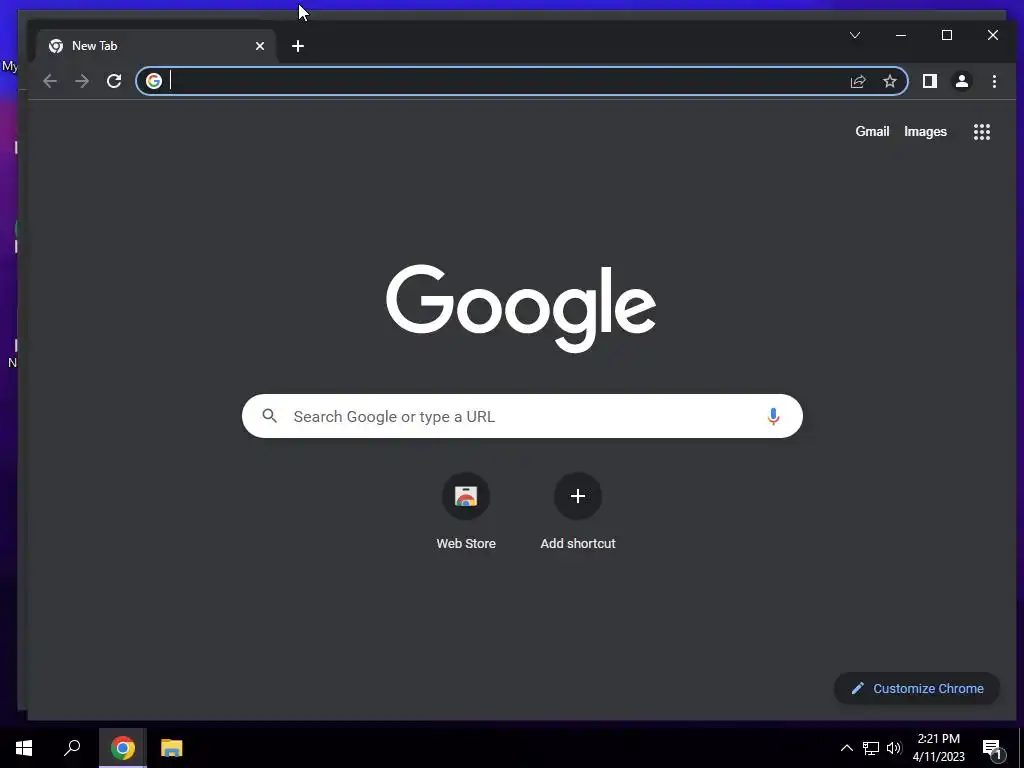Bookmark this tab with the star icon

890,81
